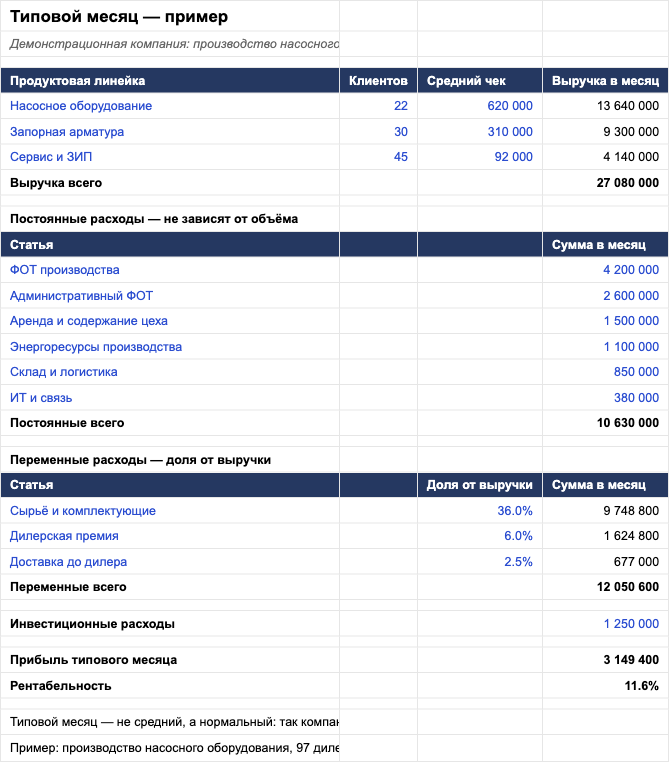
Task: Select the 'Клиентов' column header
Action: click(378, 81)
